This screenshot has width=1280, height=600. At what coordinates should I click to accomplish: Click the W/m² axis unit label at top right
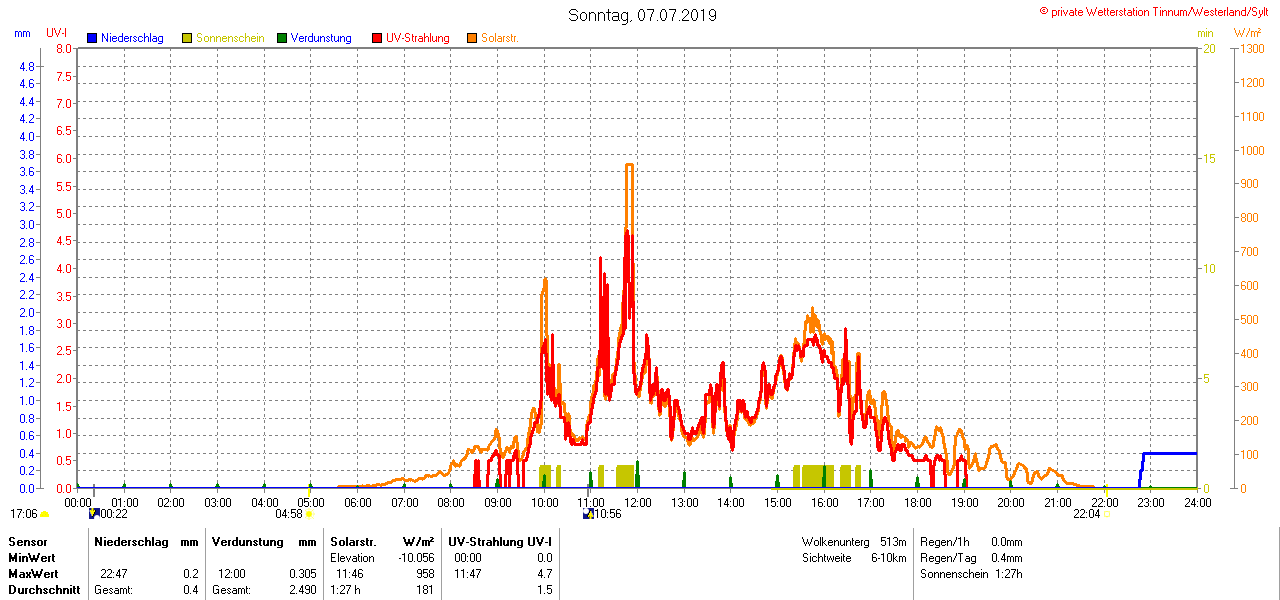(x=1247, y=33)
